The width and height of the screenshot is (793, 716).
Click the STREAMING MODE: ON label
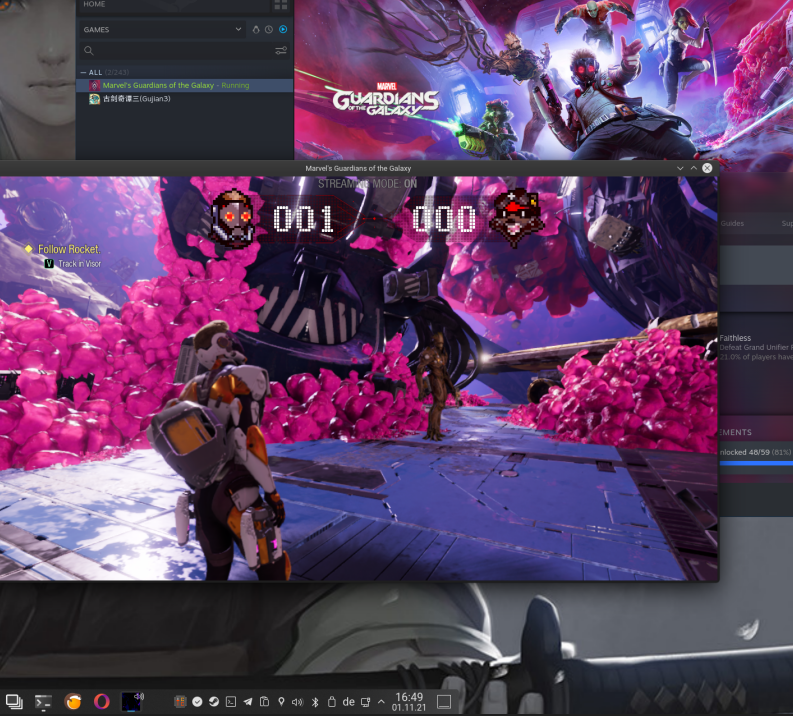click(x=368, y=184)
